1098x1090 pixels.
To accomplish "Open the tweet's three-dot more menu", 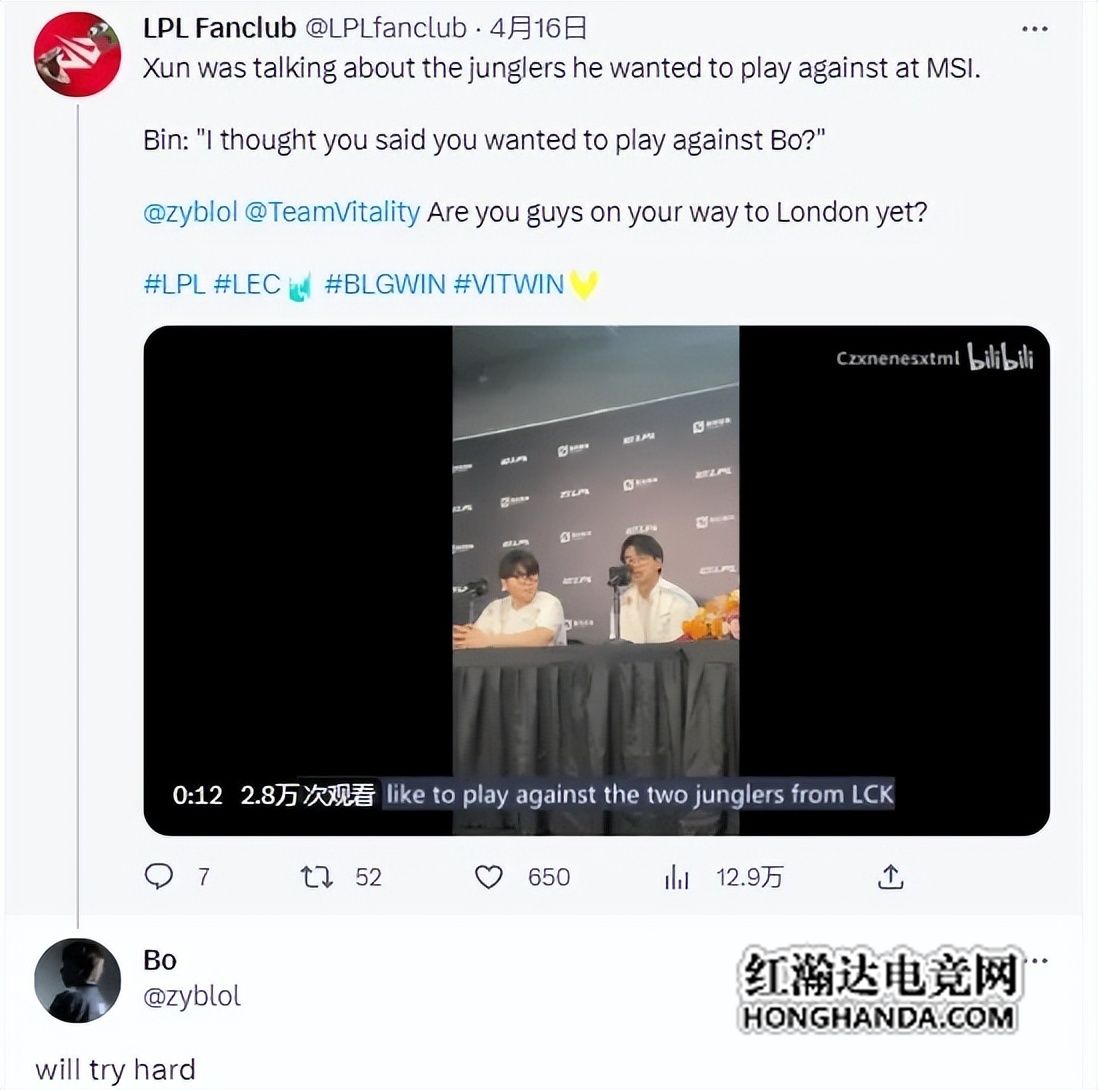I will point(1034,29).
